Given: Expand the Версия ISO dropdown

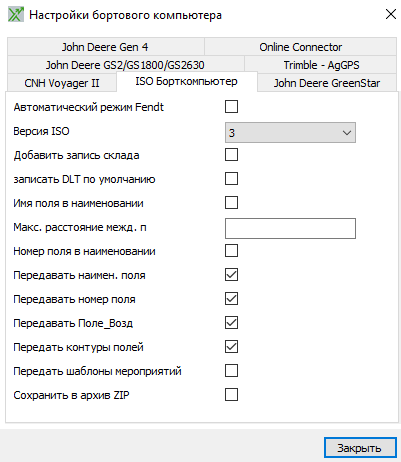Looking at the screenshot, I should click(x=290, y=133).
